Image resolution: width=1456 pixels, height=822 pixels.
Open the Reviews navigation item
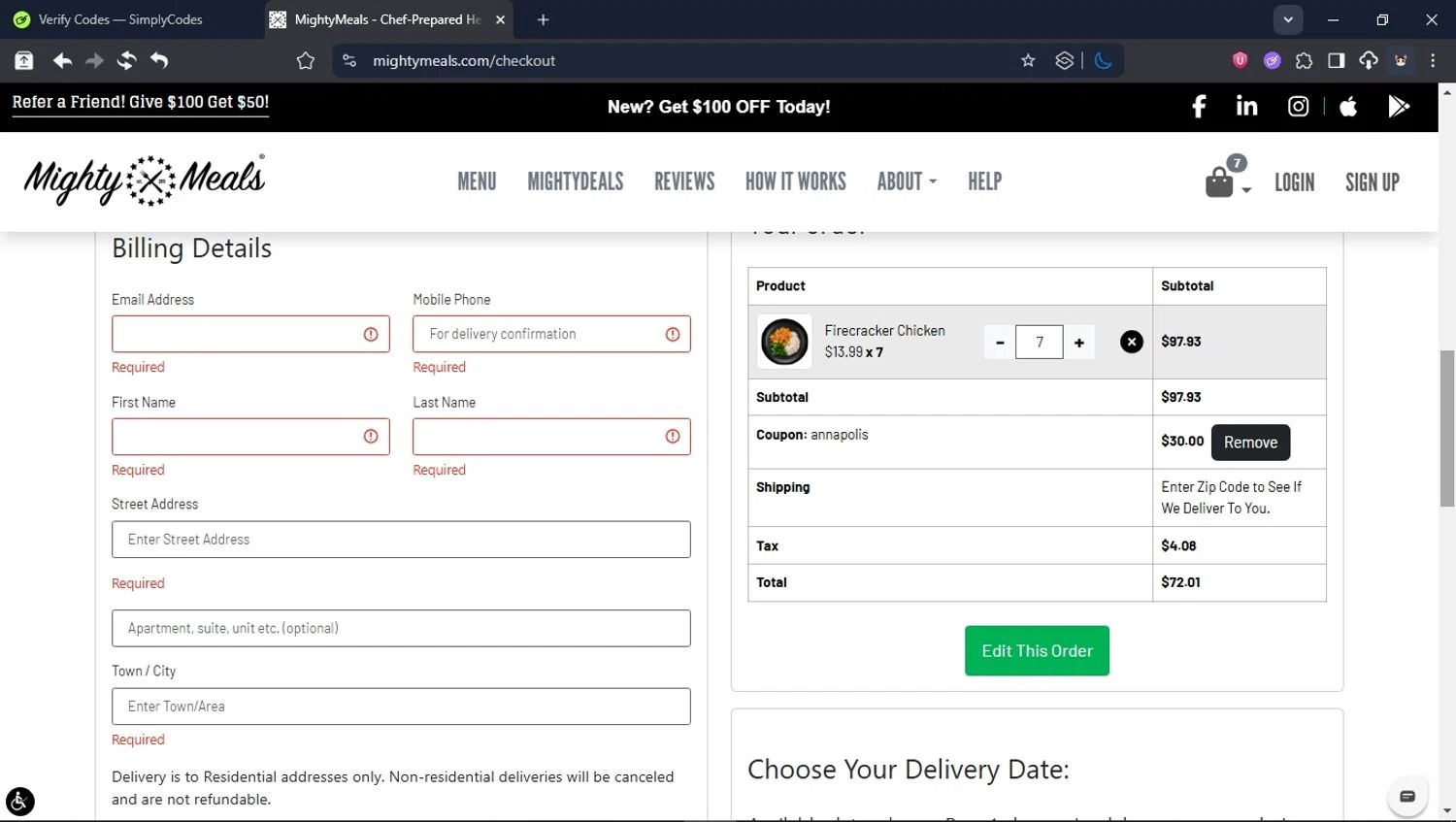click(x=684, y=181)
